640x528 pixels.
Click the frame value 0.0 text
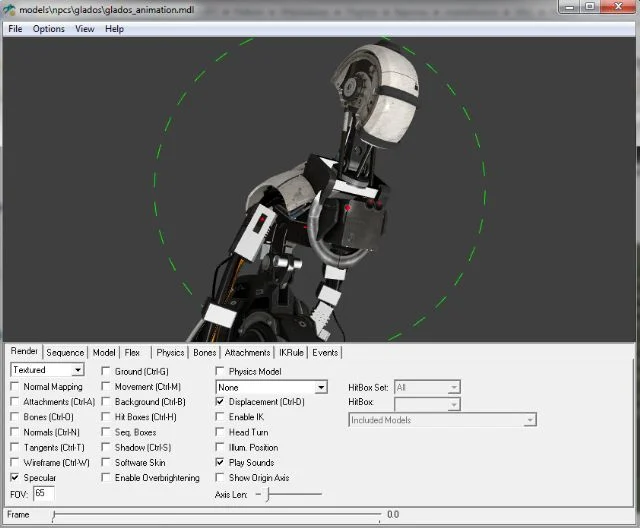[x=393, y=515]
